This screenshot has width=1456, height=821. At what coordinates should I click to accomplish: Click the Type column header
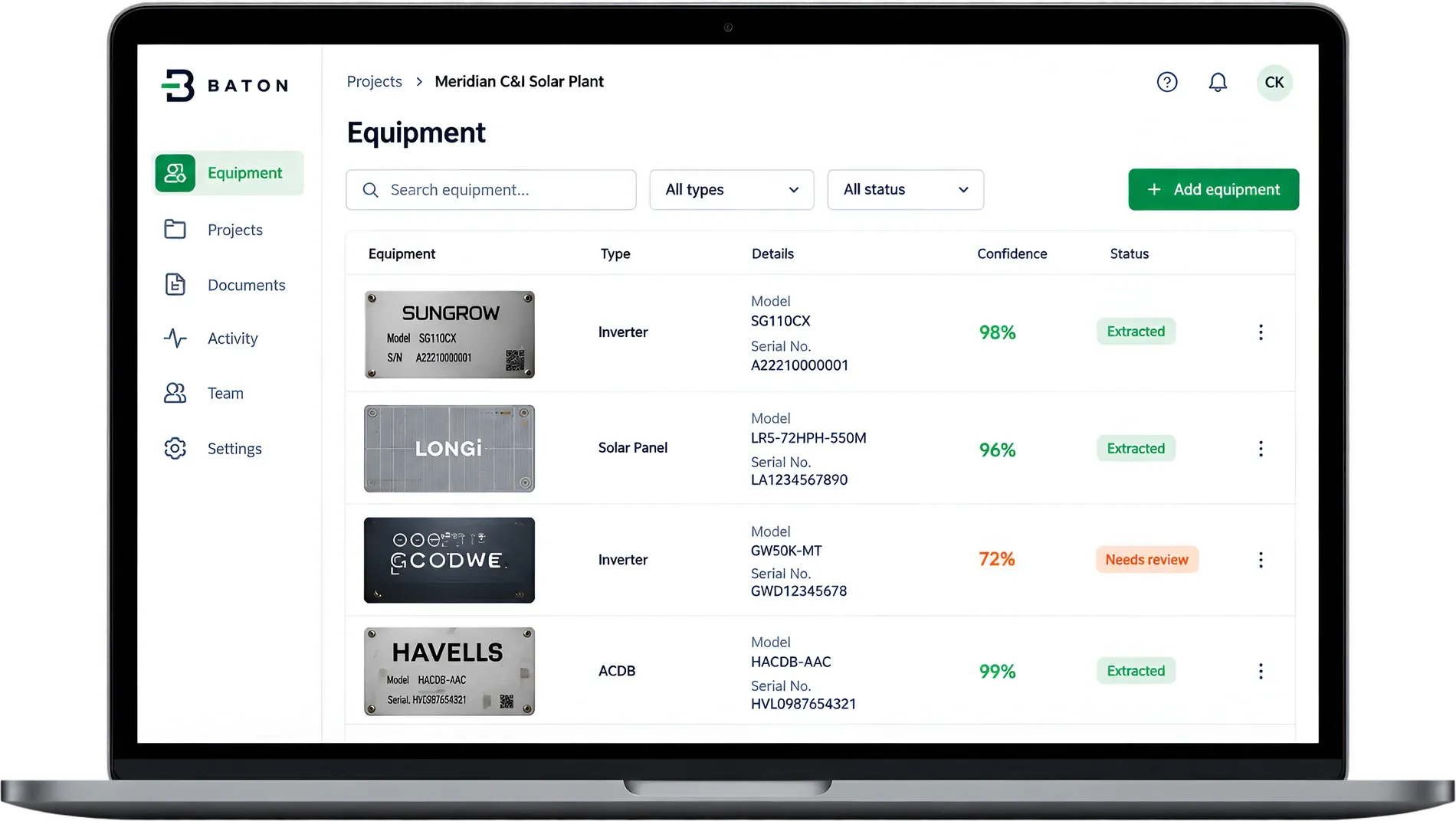coord(615,253)
